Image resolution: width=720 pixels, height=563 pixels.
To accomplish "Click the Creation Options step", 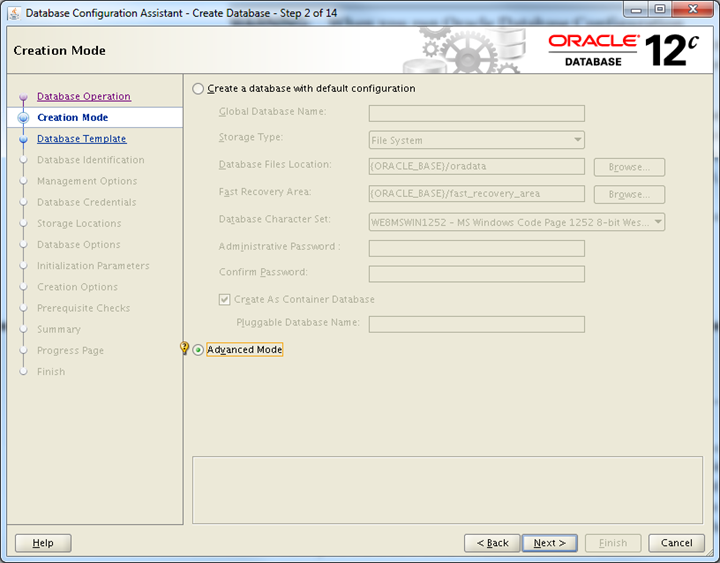I will [x=77, y=287].
